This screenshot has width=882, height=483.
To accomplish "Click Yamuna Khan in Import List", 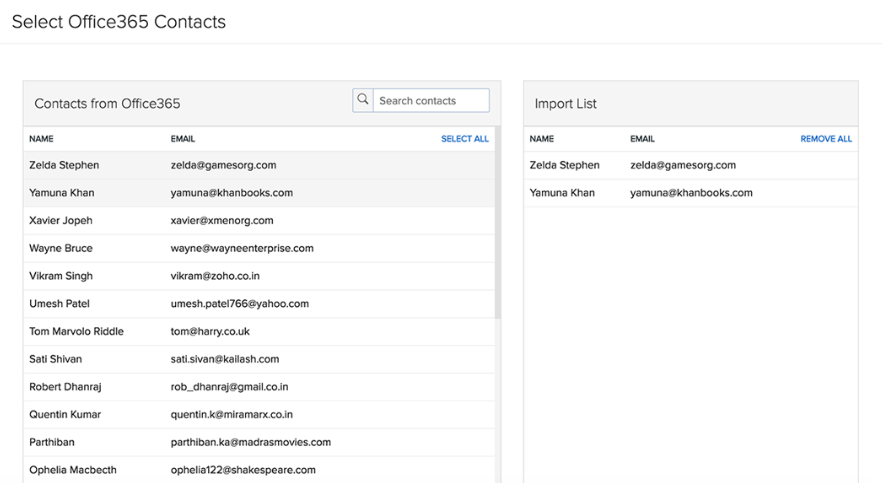I will point(690,193).
